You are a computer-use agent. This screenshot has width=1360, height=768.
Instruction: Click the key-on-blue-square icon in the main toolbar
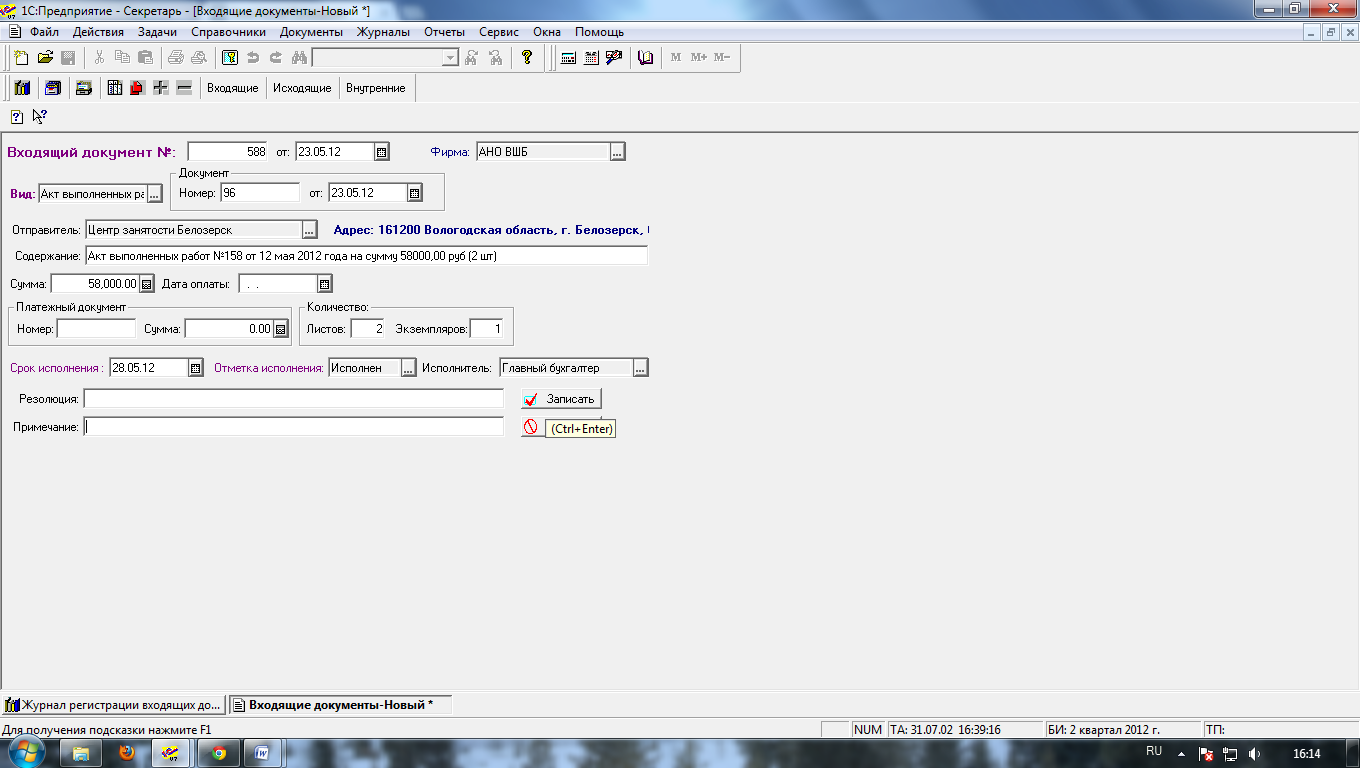tap(229, 57)
